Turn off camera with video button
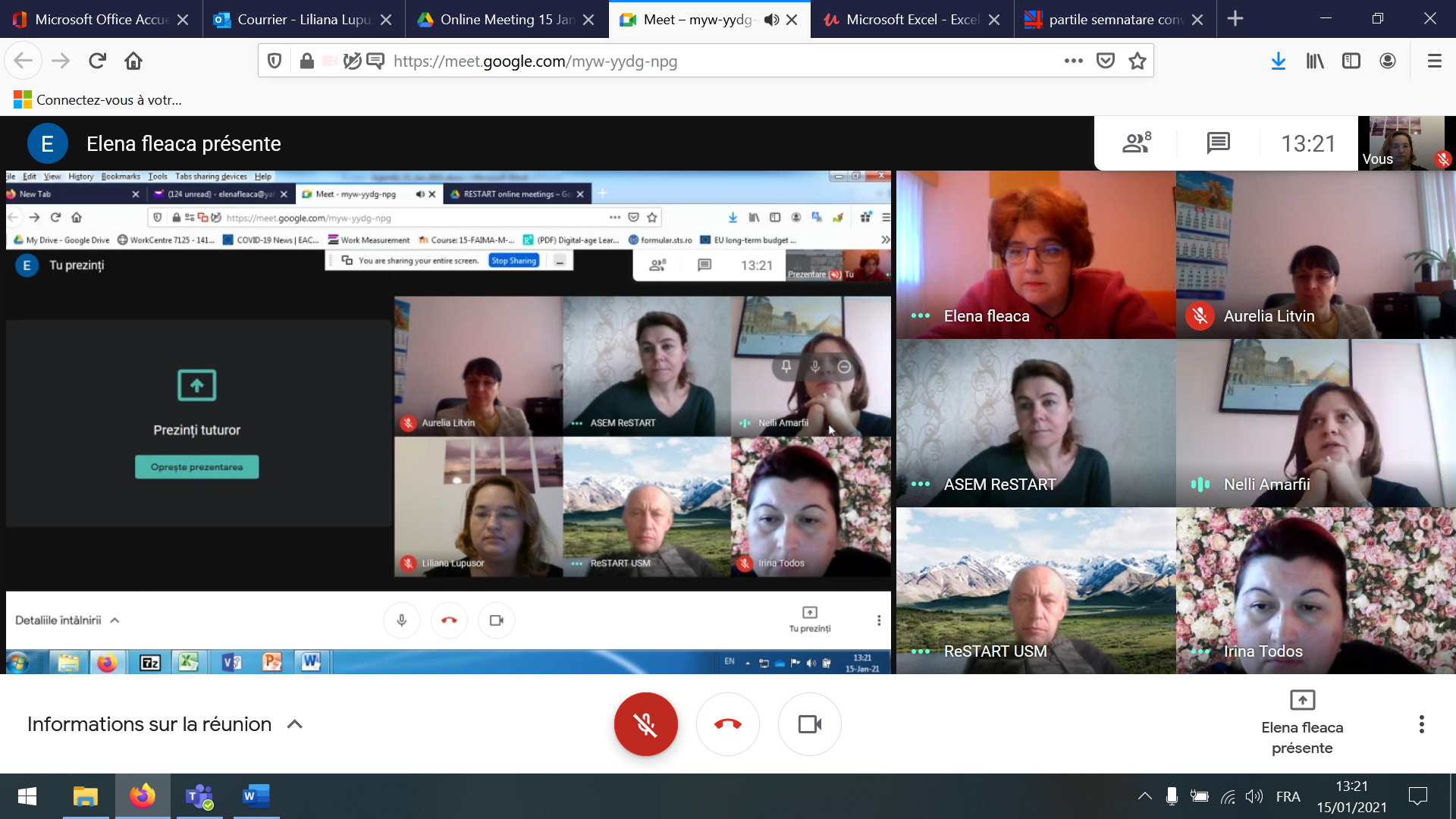Image resolution: width=1456 pixels, height=819 pixels. click(x=809, y=724)
